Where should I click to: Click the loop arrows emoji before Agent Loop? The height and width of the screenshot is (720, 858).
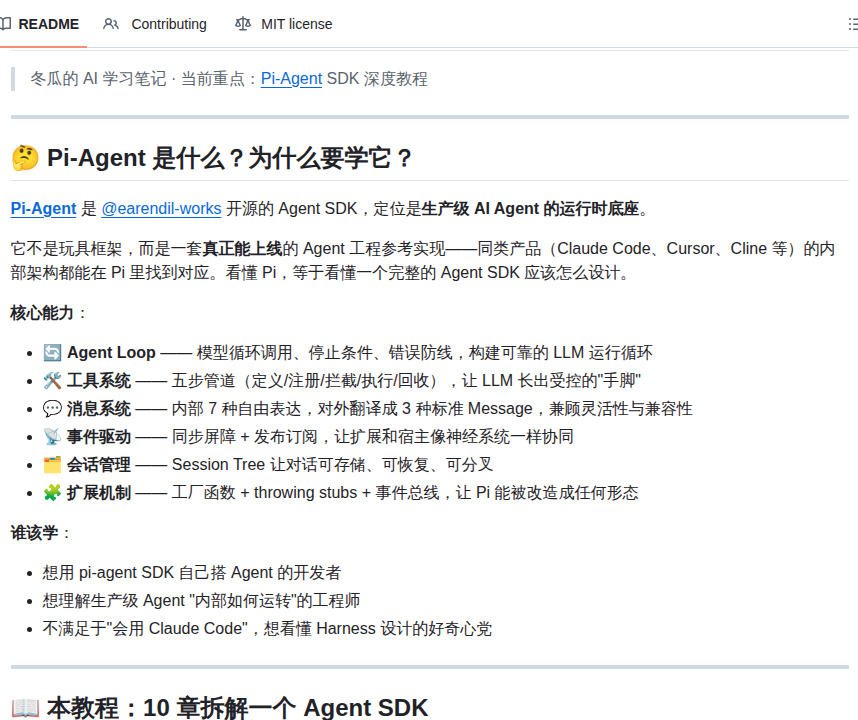point(53,353)
